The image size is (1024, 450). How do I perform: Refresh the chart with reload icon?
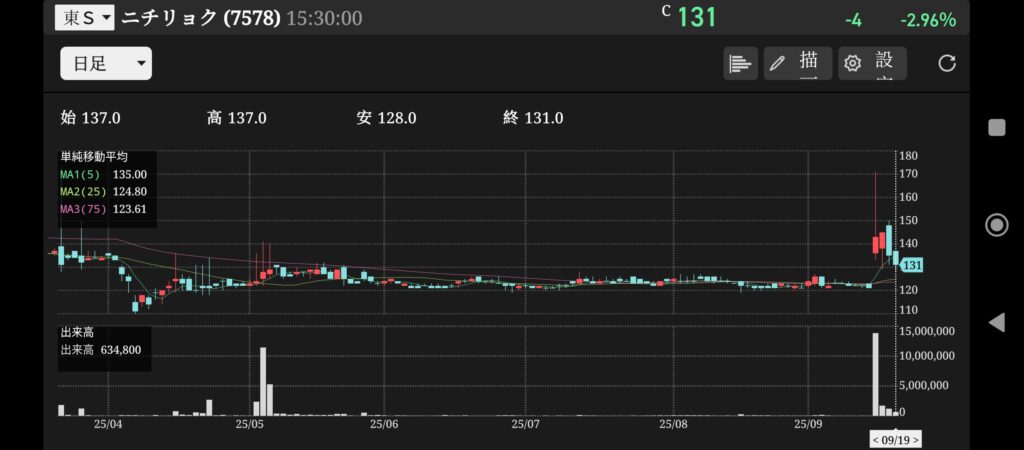(946, 63)
